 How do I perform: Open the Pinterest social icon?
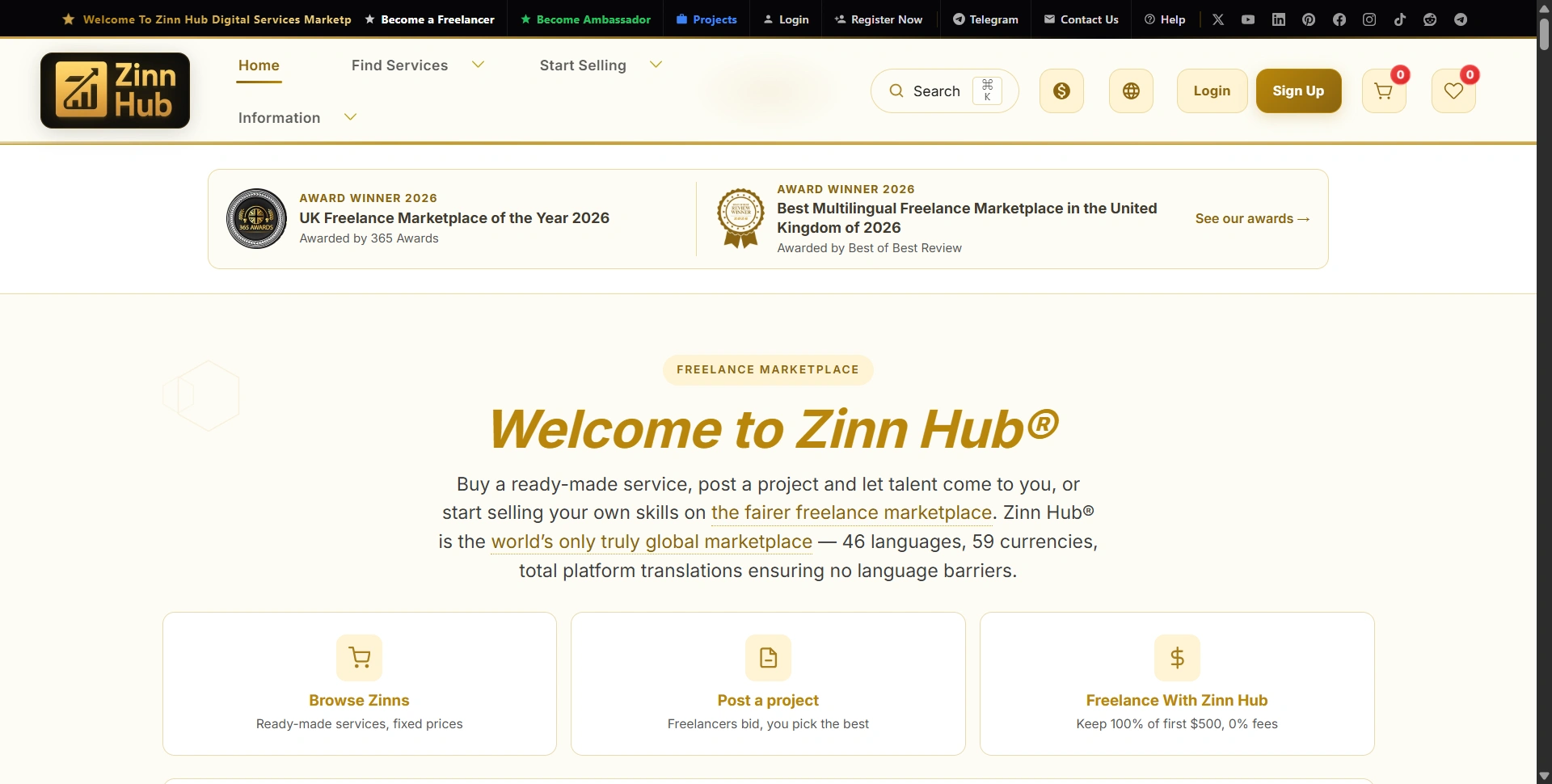tap(1309, 19)
